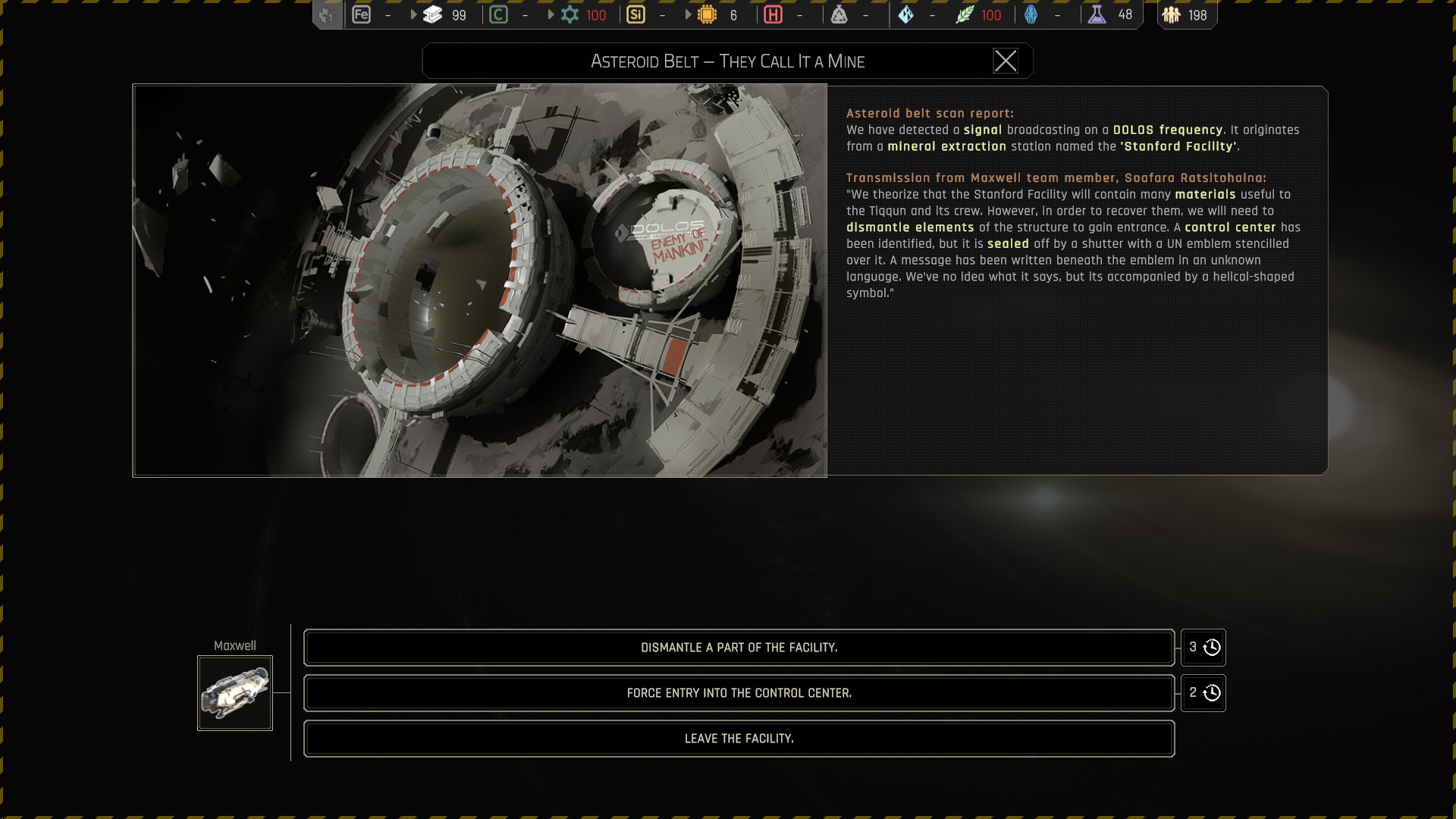
Task: Choose Force entry into the control center
Action: tap(739, 693)
